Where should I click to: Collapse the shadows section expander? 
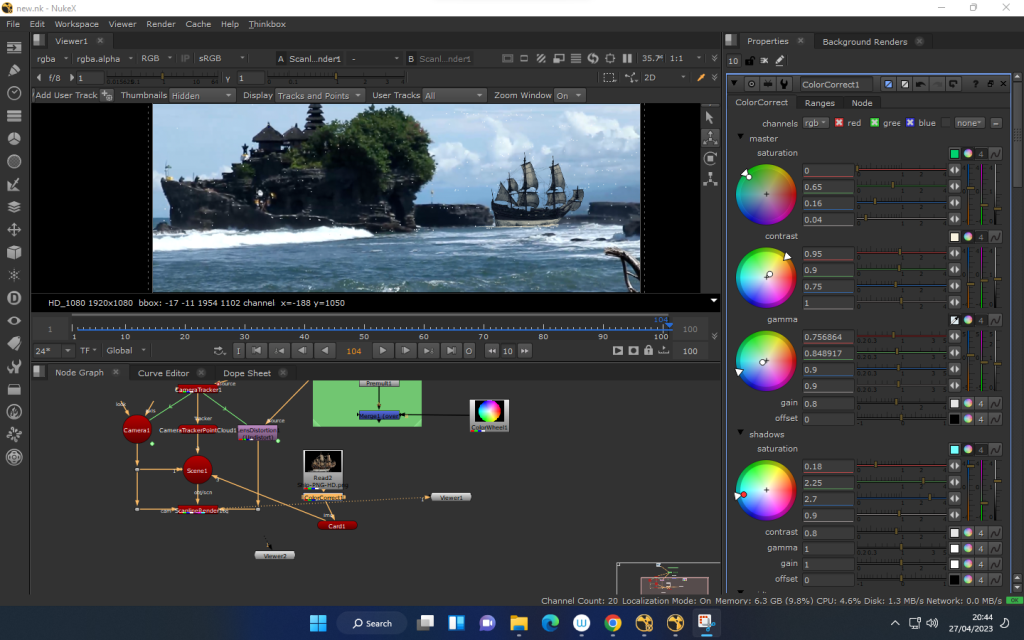(x=741, y=433)
